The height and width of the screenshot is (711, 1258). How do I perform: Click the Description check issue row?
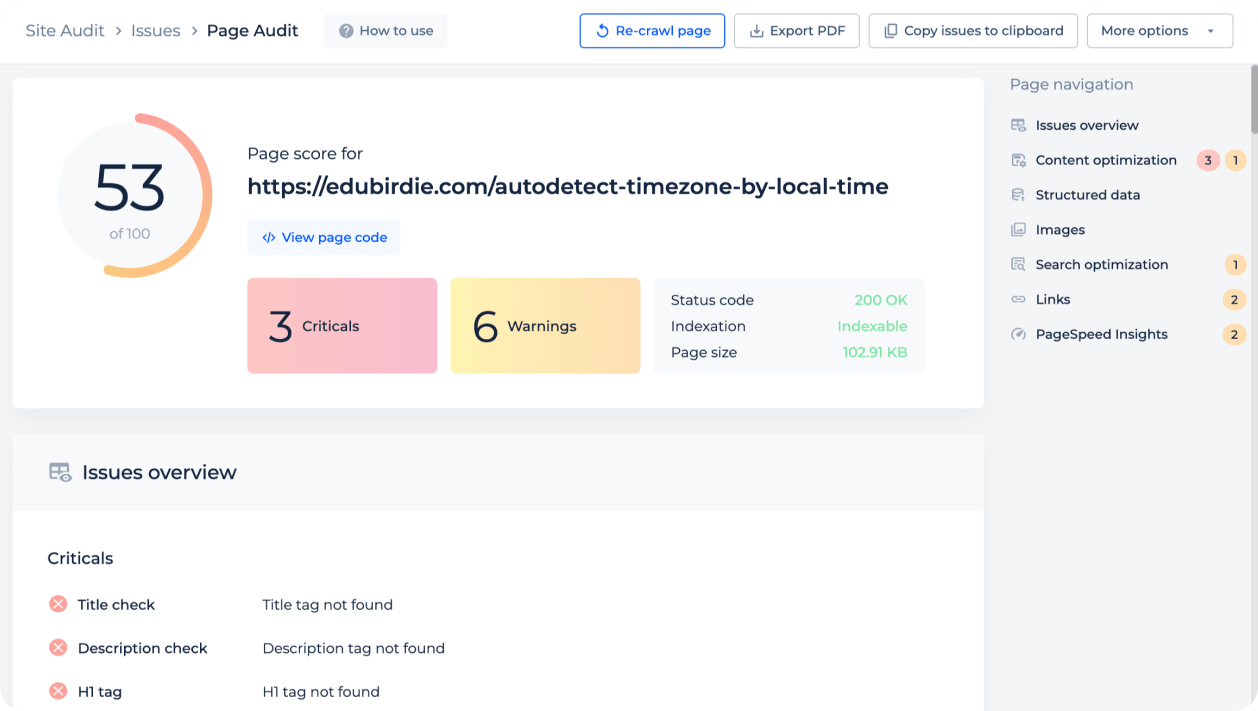498,648
